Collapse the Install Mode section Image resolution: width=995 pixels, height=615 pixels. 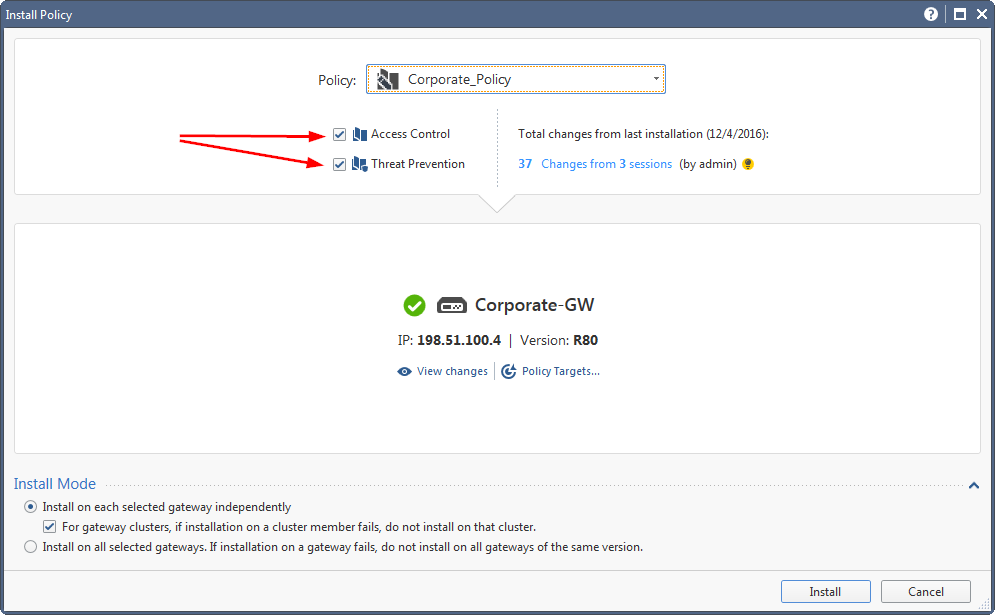pos(974,486)
